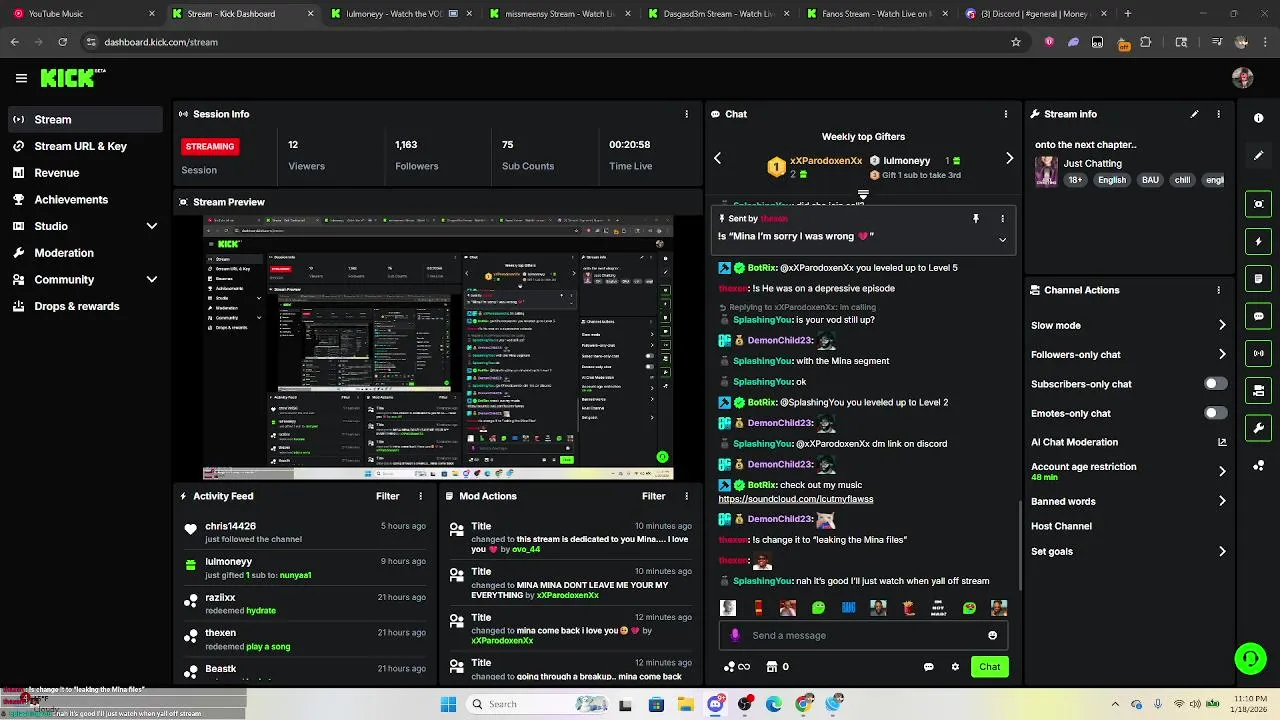Click profile avatar at top right of dashboard

pos(1243,78)
